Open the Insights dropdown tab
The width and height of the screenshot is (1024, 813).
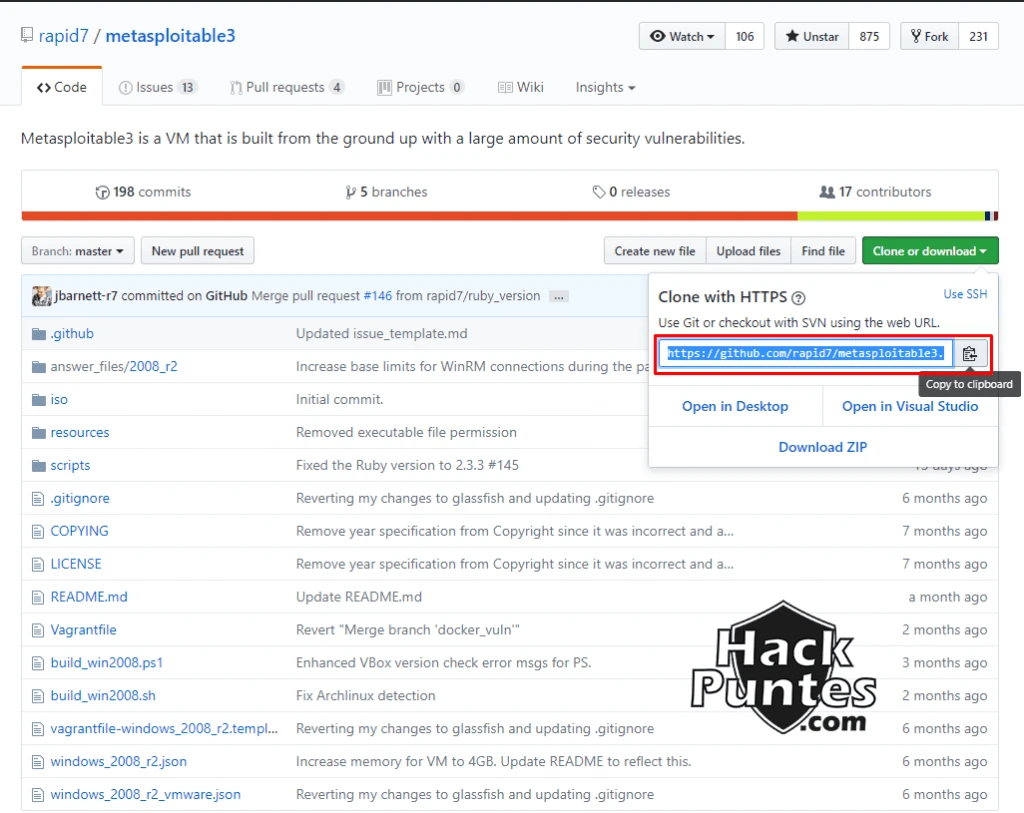click(605, 88)
